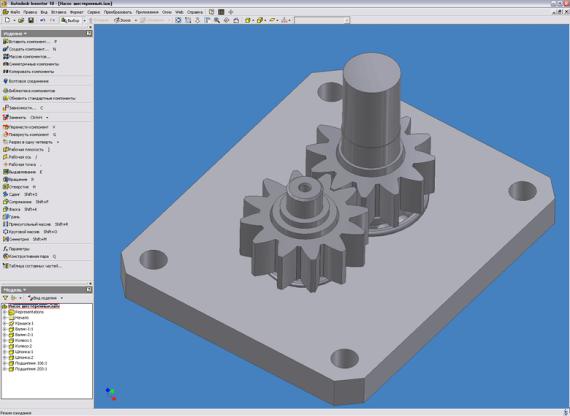Viewport: 570px width, 416px height.
Task: Click the Zoom All icon in the toolbar
Action: click(178, 20)
